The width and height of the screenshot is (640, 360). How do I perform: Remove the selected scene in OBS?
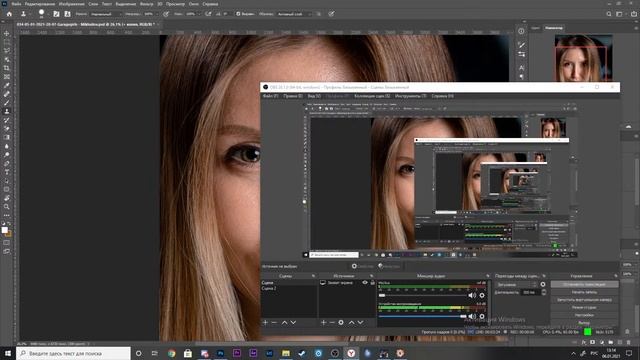click(x=274, y=322)
